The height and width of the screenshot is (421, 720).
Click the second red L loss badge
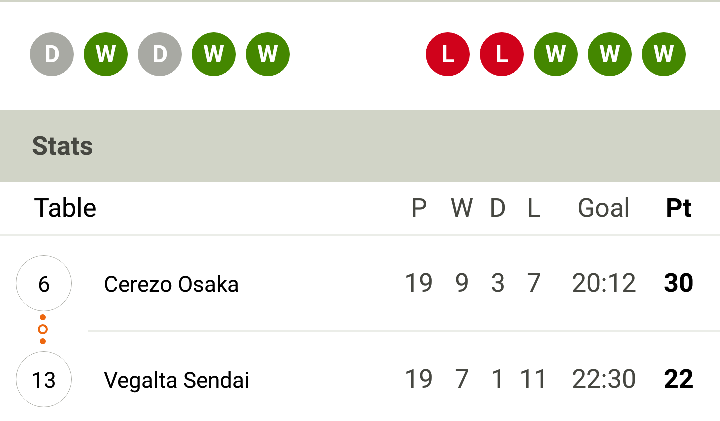coord(501,54)
